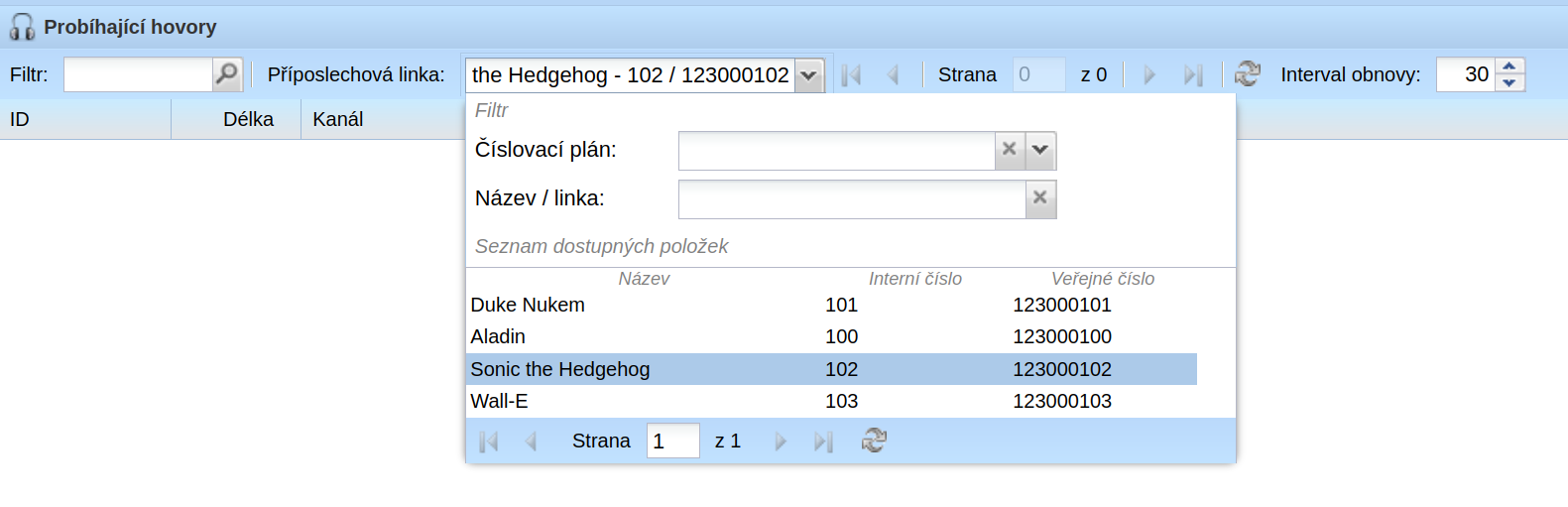
Task: Go to next page in dropdown list pager
Action: click(781, 442)
